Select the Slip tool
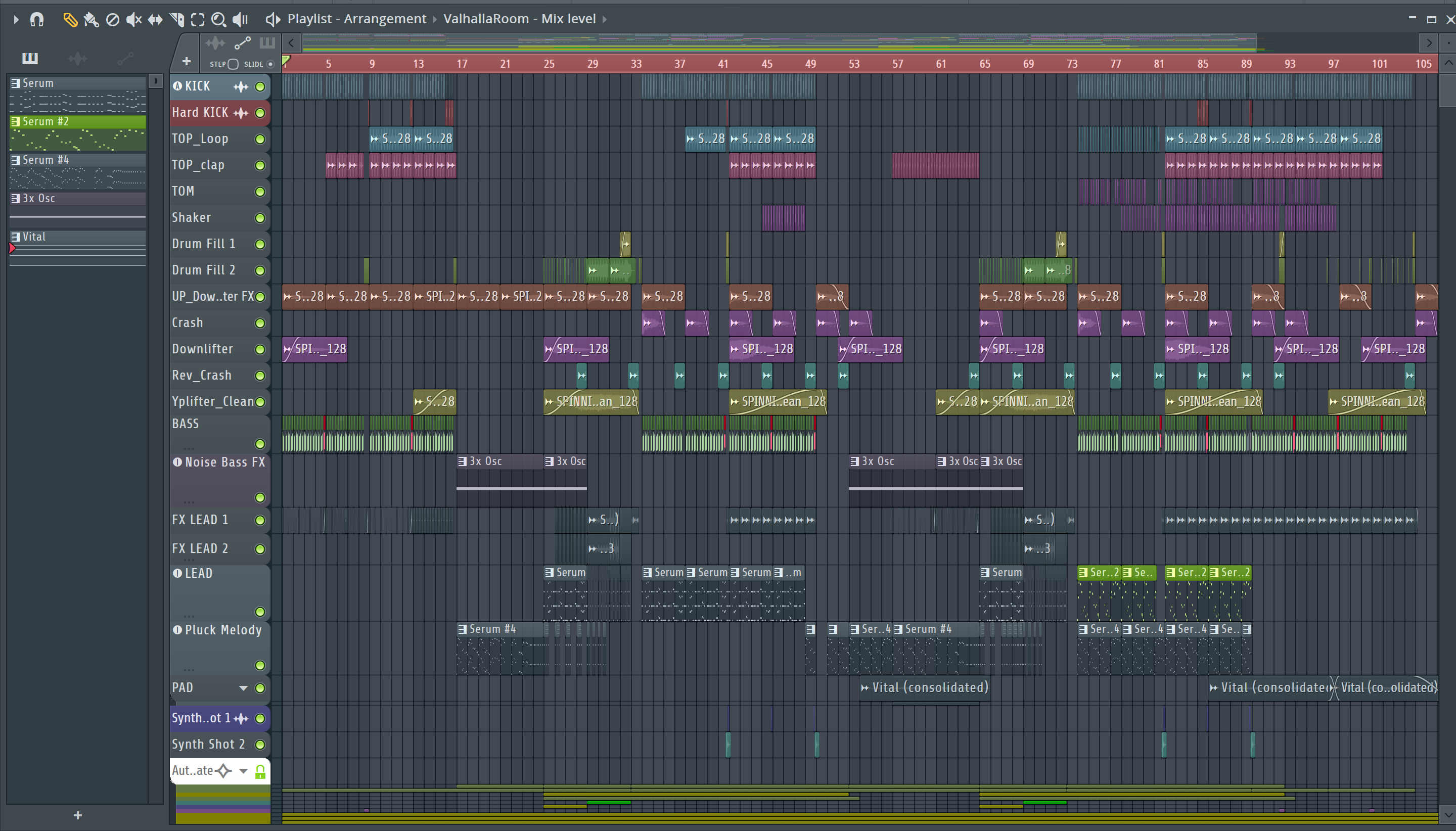This screenshot has height=831, width=1456. click(155, 20)
